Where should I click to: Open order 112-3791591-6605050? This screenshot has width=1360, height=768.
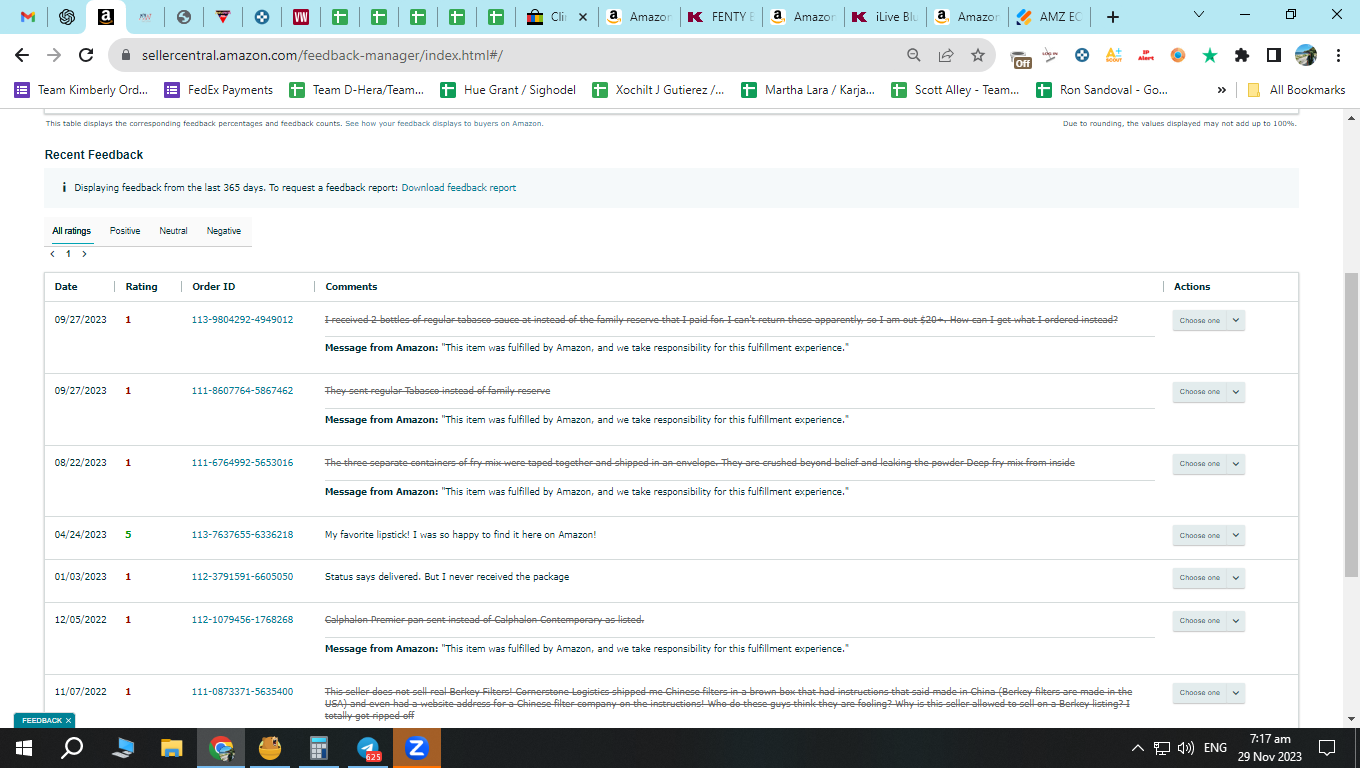[x=242, y=577]
